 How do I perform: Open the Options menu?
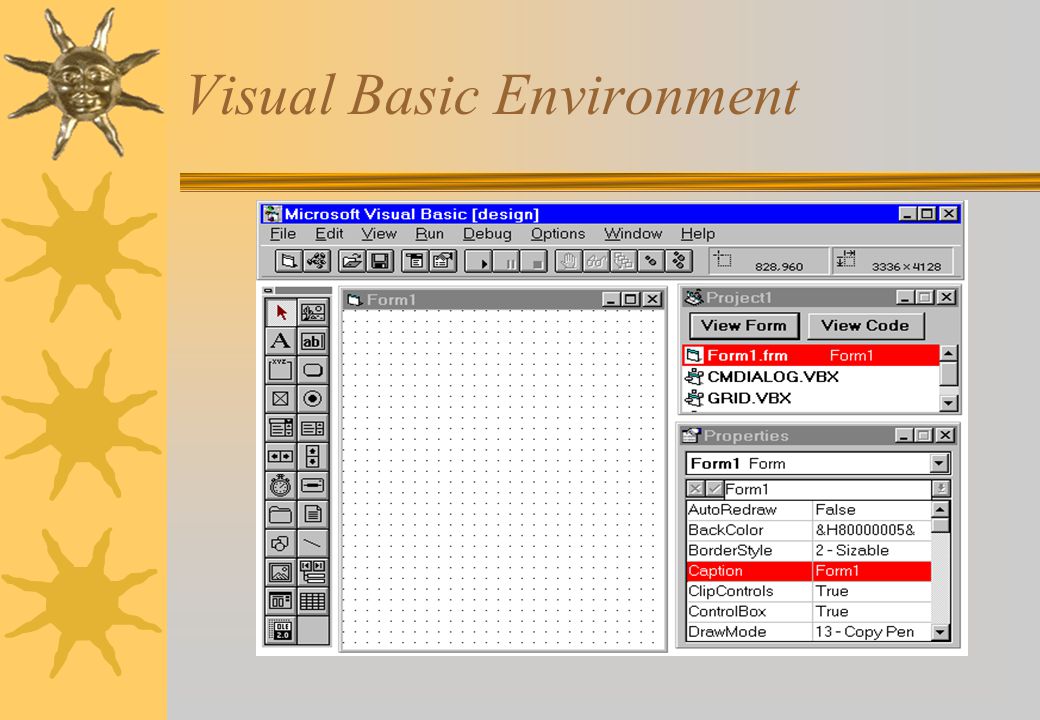pos(558,233)
